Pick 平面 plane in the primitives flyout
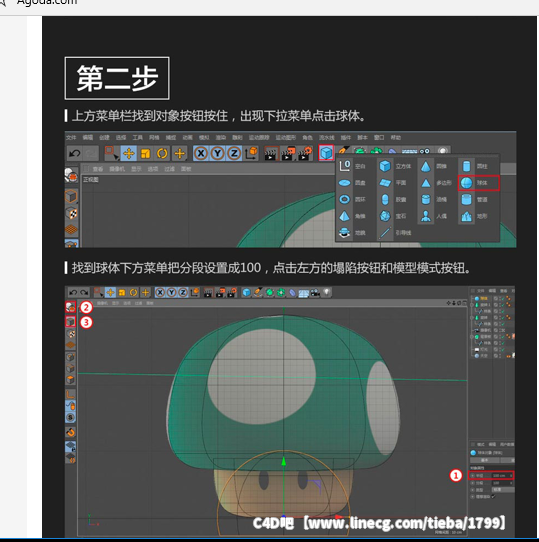The height and width of the screenshot is (542, 539). pyautogui.click(x=393, y=183)
